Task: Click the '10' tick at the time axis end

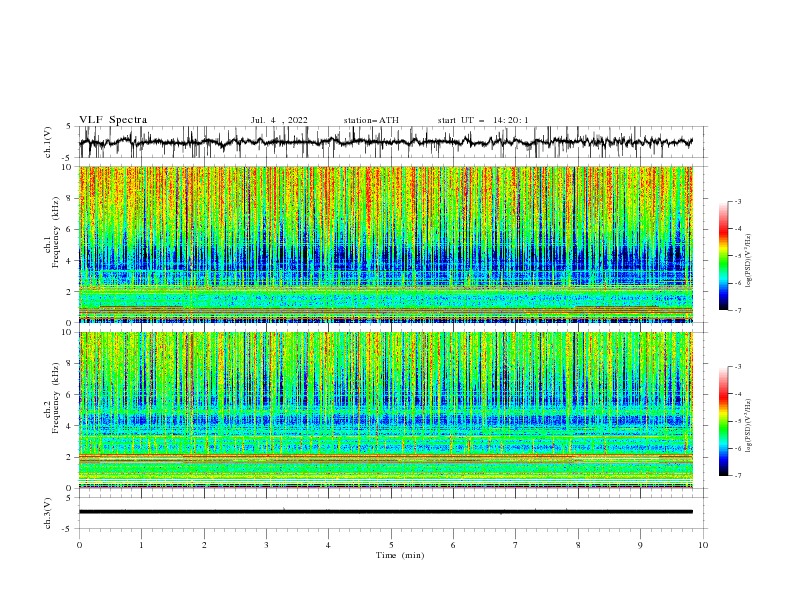Action: coord(703,545)
